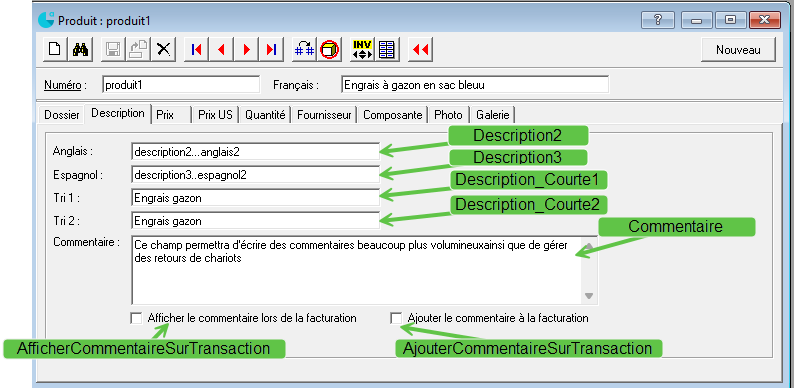The image size is (794, 388).
Task: Open the Galerie tab
Action: coord(493,115)
